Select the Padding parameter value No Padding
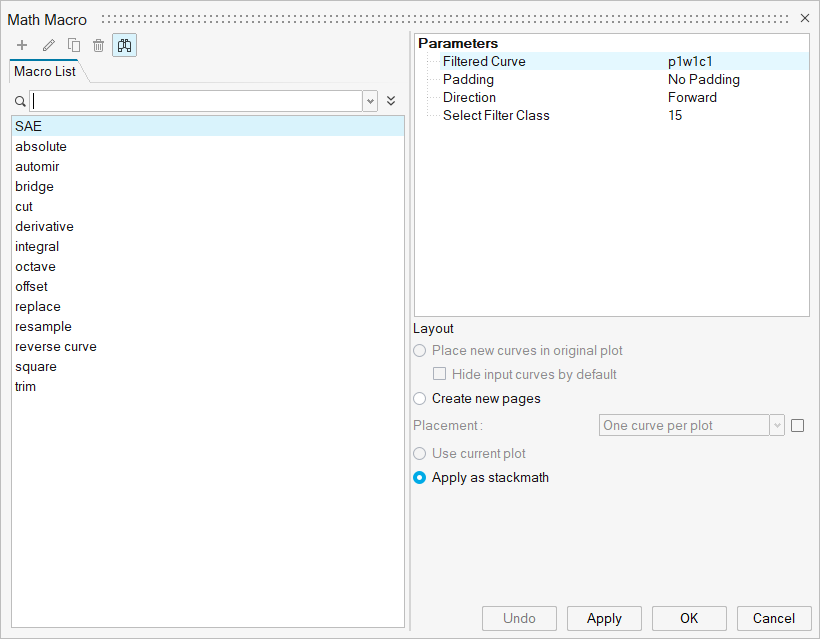 tap(704, 80)
